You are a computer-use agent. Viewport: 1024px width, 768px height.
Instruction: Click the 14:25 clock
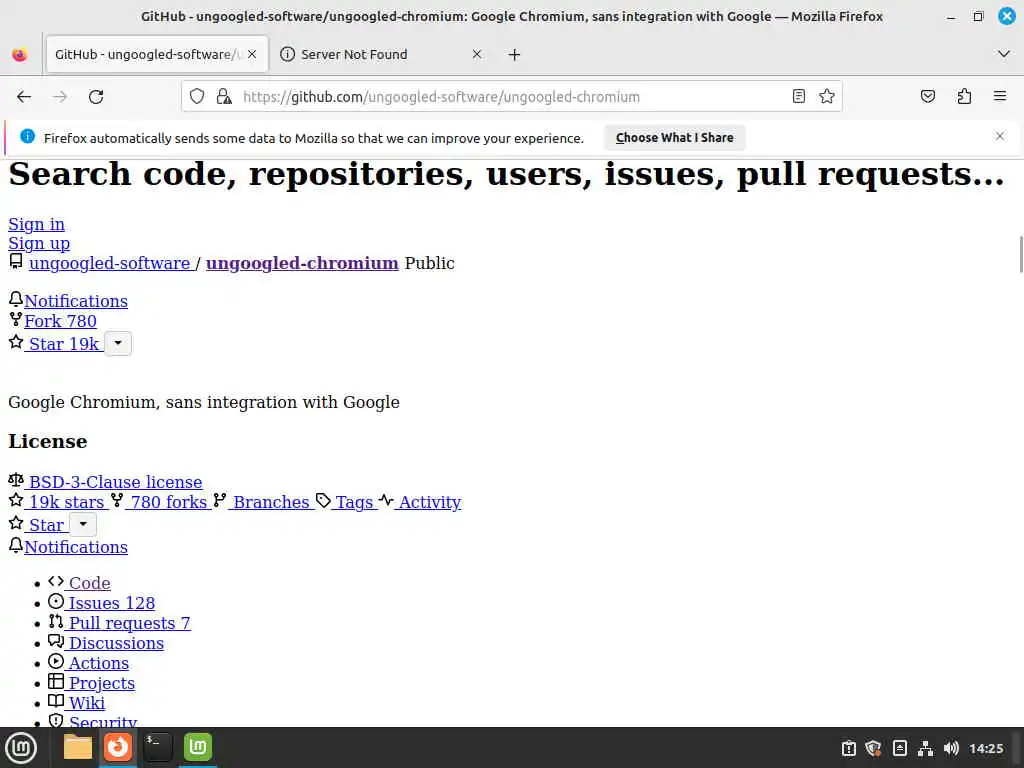(x=986, y=748)
